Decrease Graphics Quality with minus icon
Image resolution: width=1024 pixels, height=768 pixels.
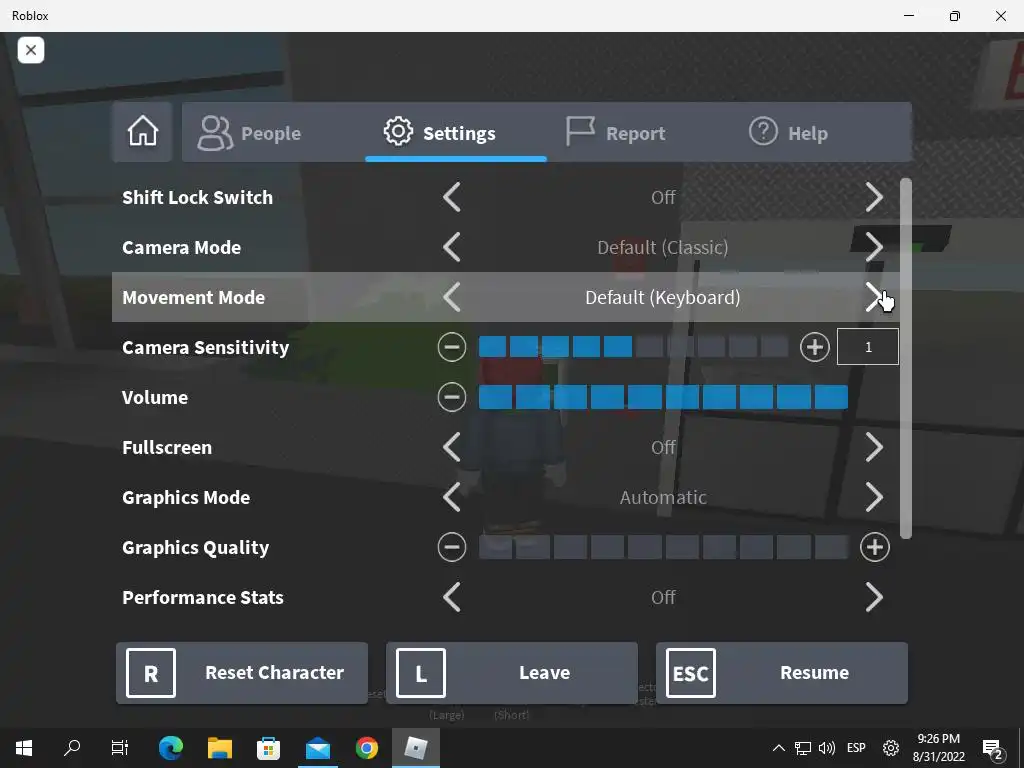tap(452, 547)
